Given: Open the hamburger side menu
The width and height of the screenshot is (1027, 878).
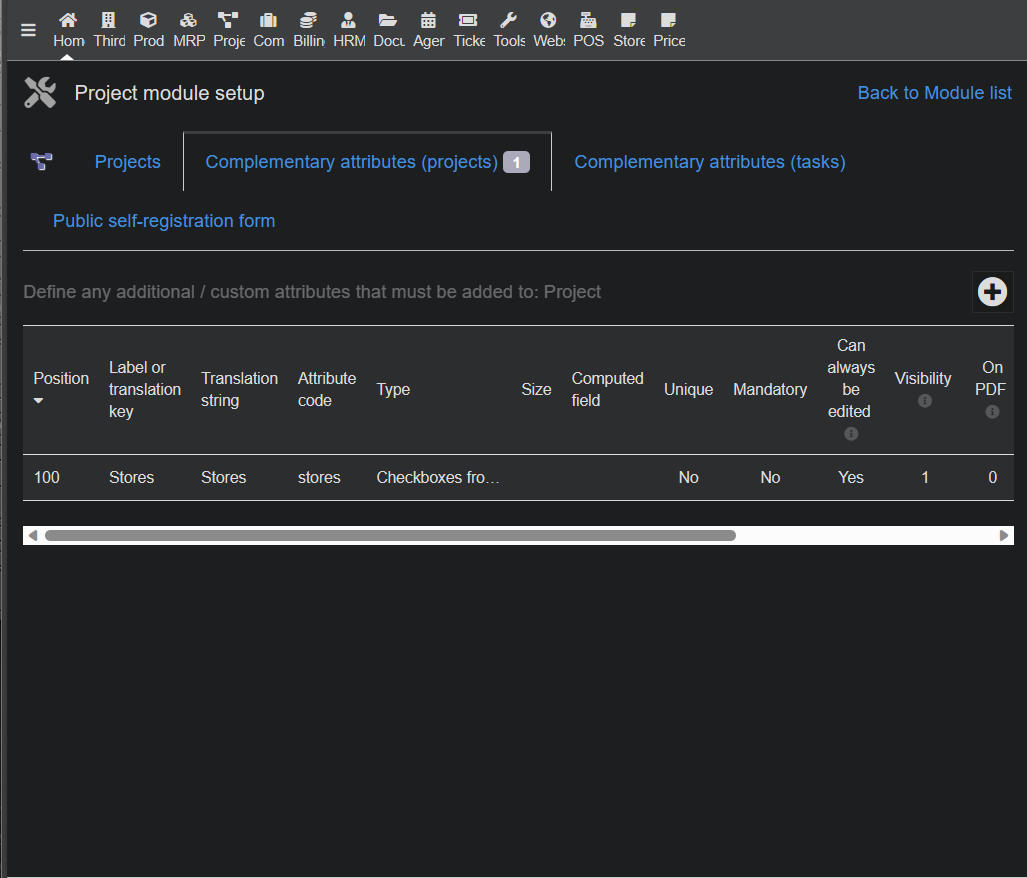Looking at the screenshot, I should click(28, 30).
